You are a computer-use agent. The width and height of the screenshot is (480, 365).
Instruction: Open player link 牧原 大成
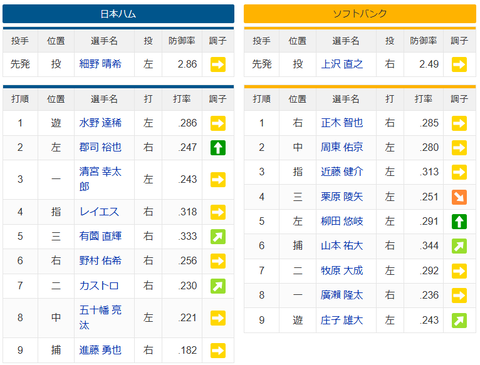(x=342, y=270)
